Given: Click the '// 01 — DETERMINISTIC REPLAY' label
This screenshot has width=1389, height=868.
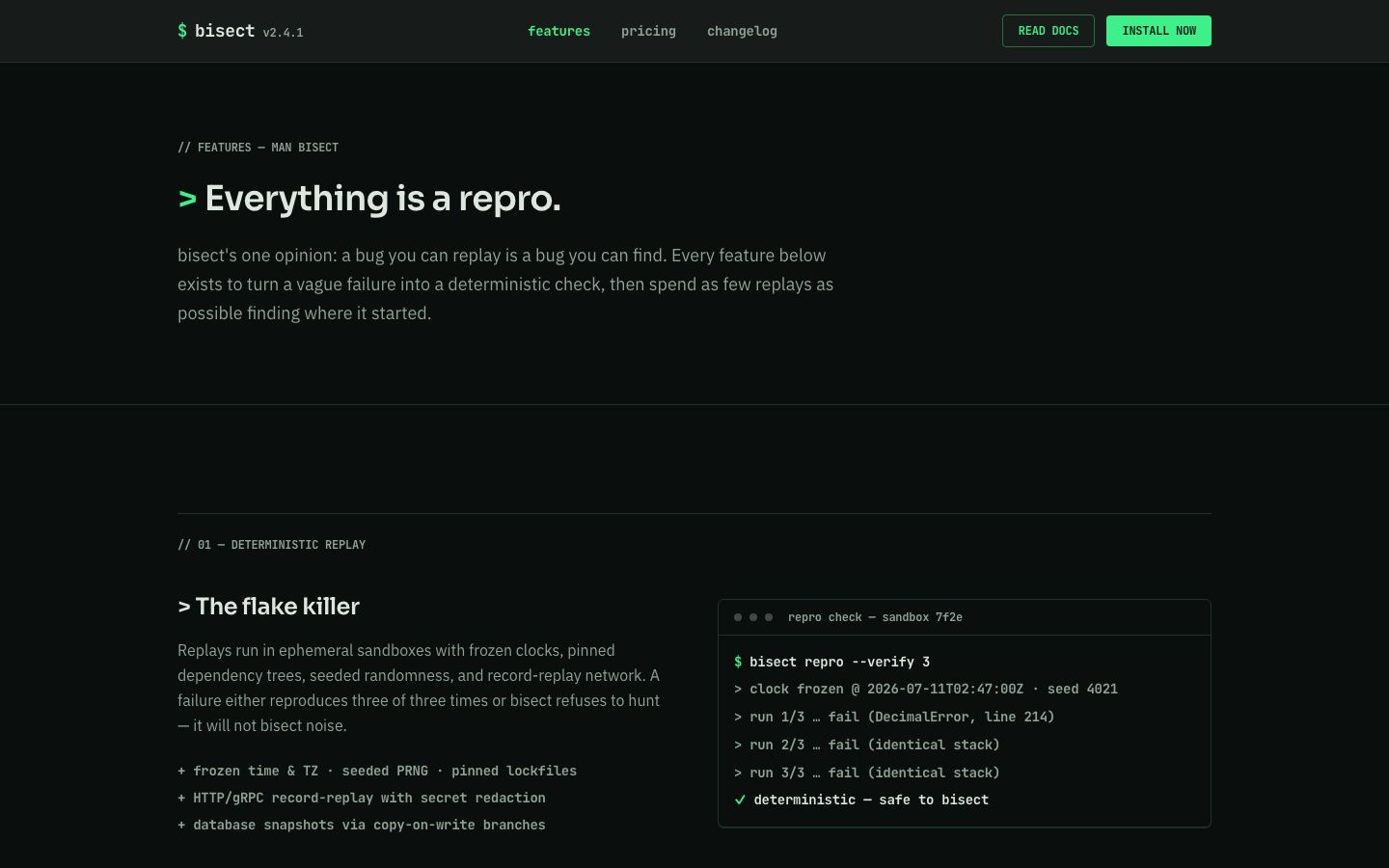Looking at the screenshot, I should click(271, 545).
